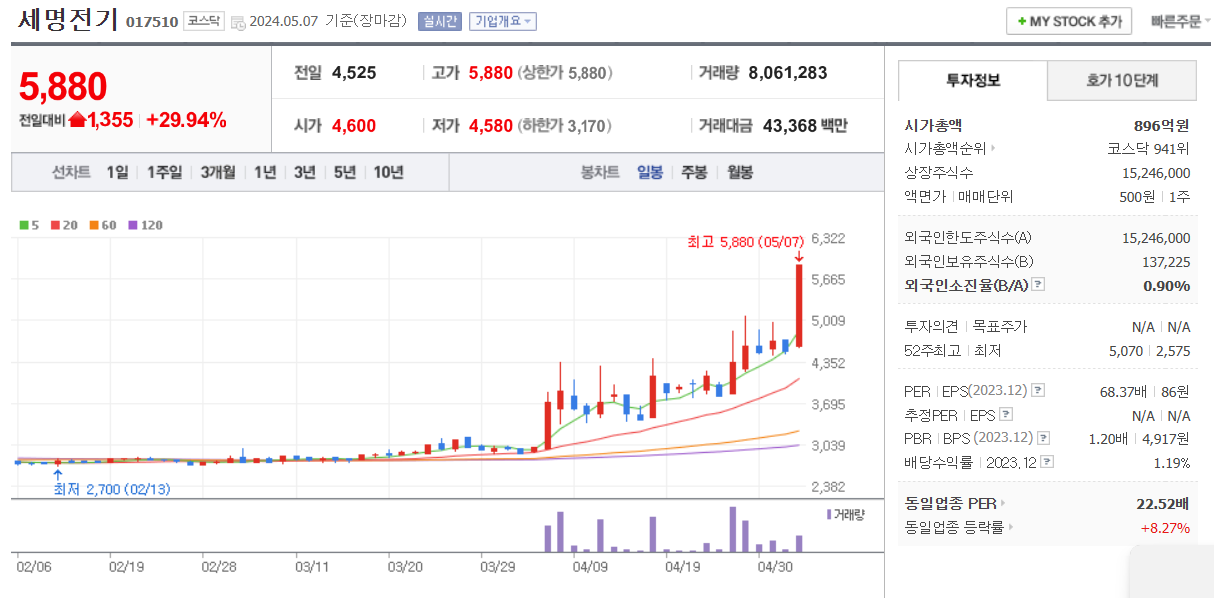Viewport: 1214px width, 598px height.
Task: Click the purple 120-day moving average legend
Action: (x=146, y=225)
